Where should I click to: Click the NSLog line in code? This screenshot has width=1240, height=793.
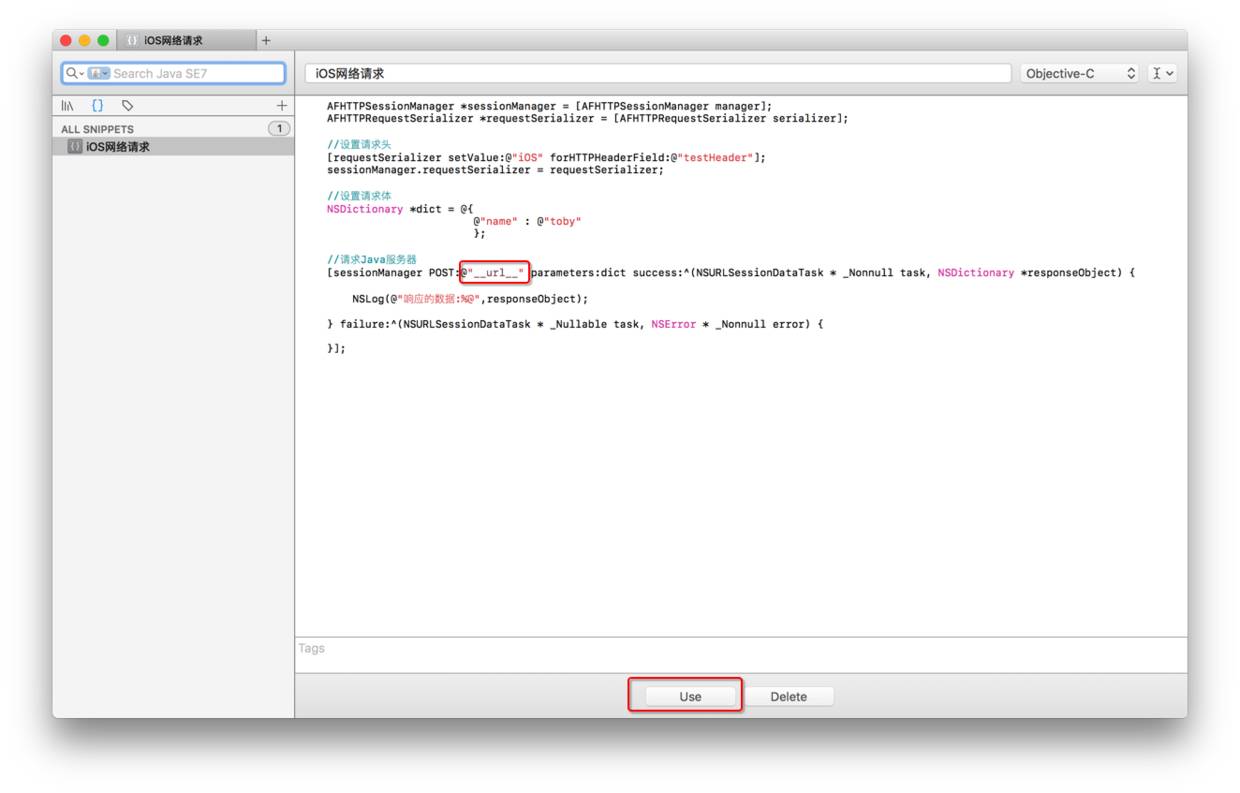[x=470, y=299]
